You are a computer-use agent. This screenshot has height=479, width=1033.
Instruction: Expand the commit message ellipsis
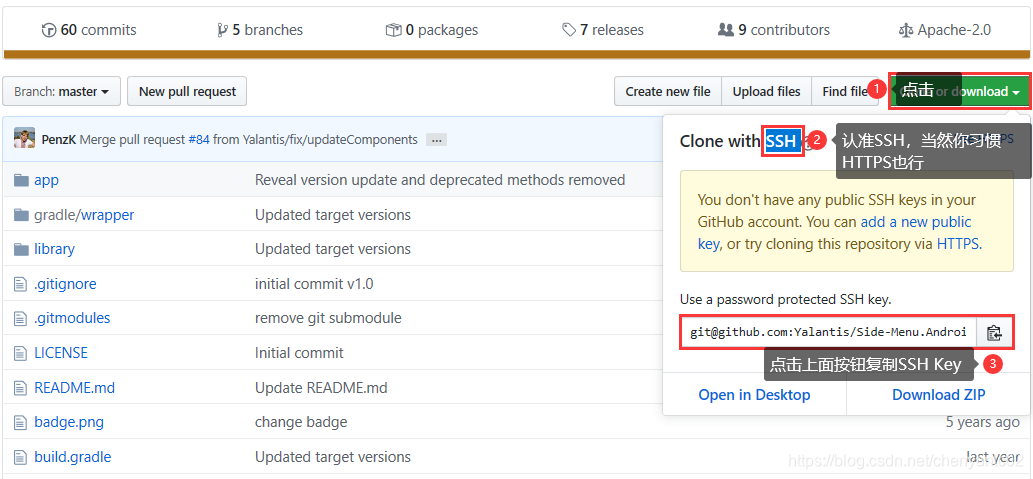click(436, 140)
